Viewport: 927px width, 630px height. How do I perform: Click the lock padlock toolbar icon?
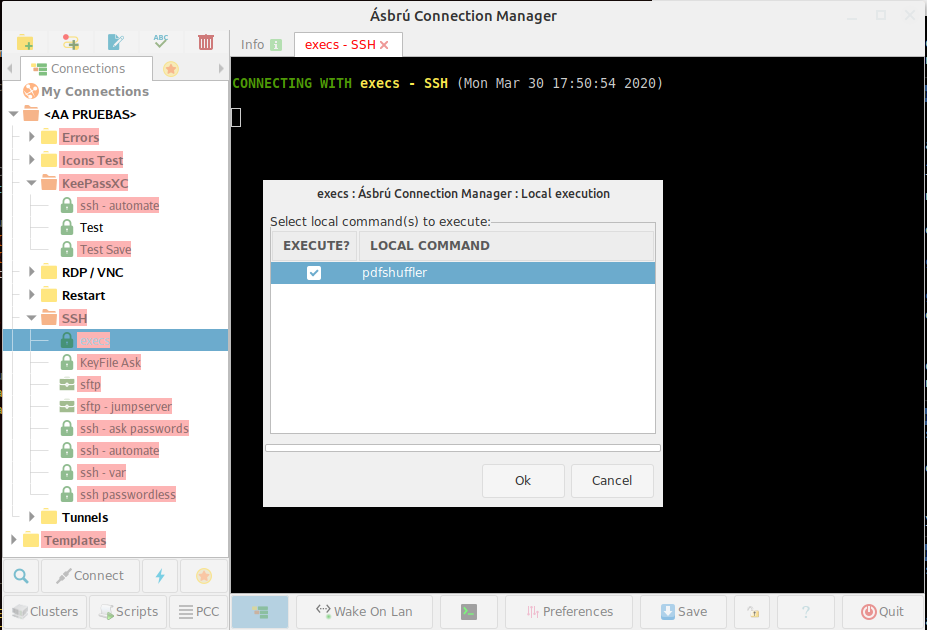coord(753,612)
